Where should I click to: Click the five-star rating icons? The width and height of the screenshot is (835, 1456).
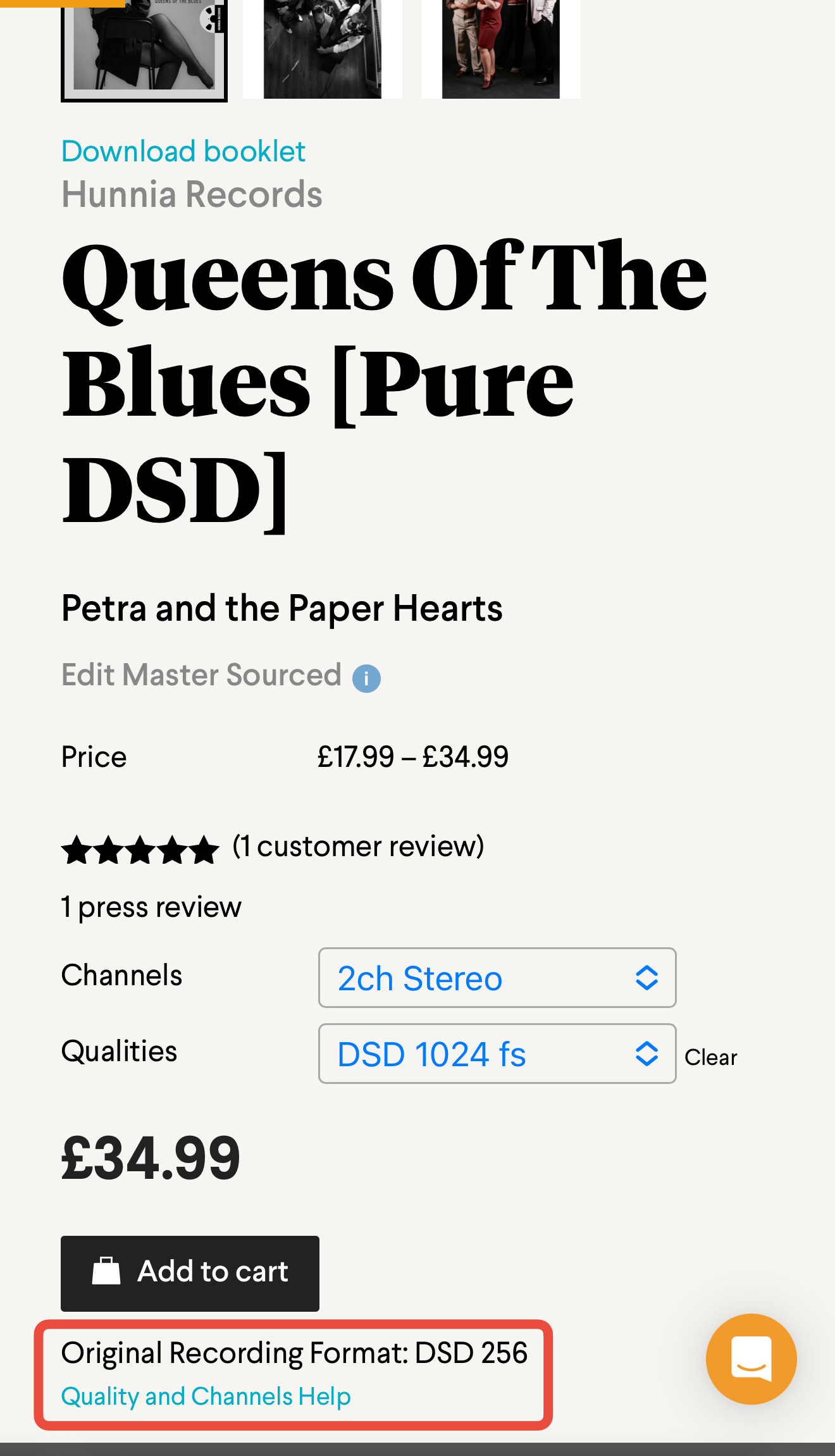click(x=140, y=849)
